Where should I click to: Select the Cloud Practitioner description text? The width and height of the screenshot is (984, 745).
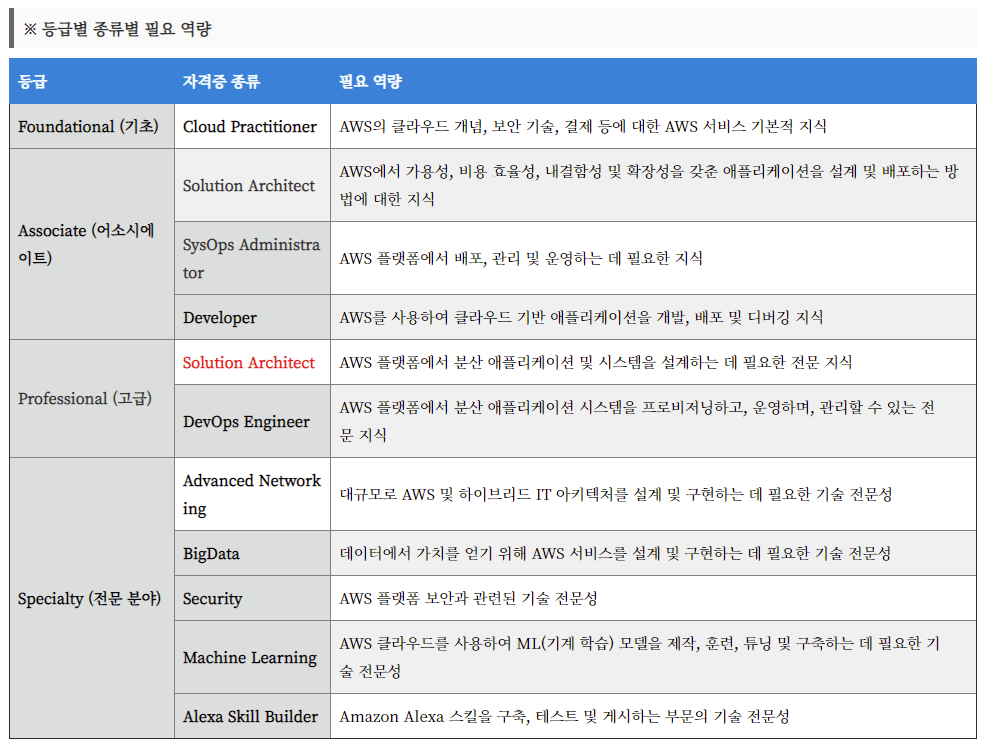pyautogui.click(x=582, y=126)
